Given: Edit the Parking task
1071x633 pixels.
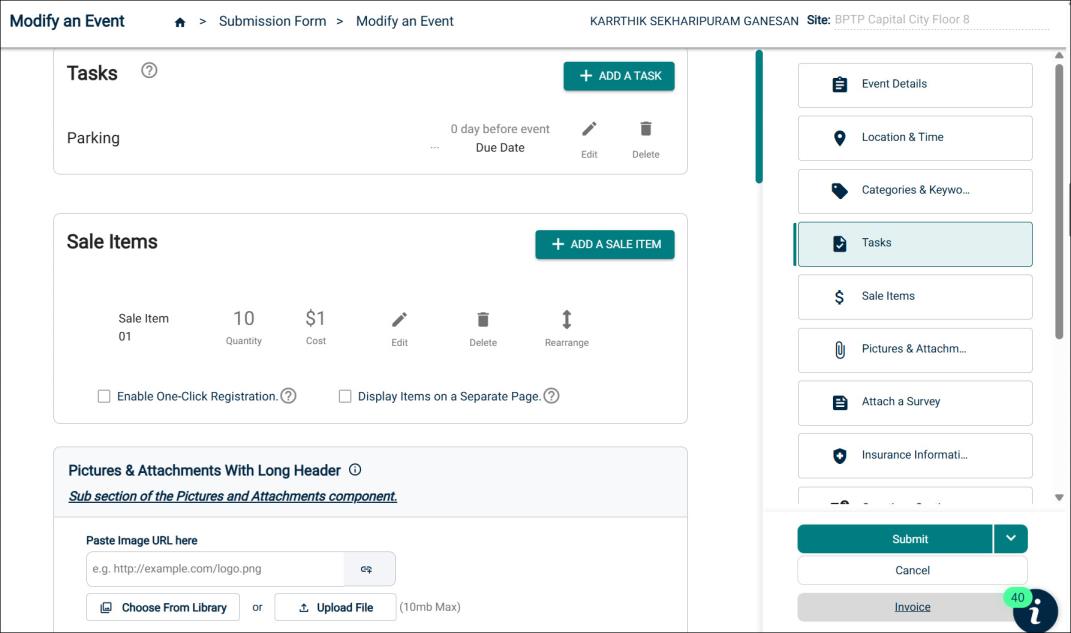Looking at the screenshot, I should pos(589,130).
